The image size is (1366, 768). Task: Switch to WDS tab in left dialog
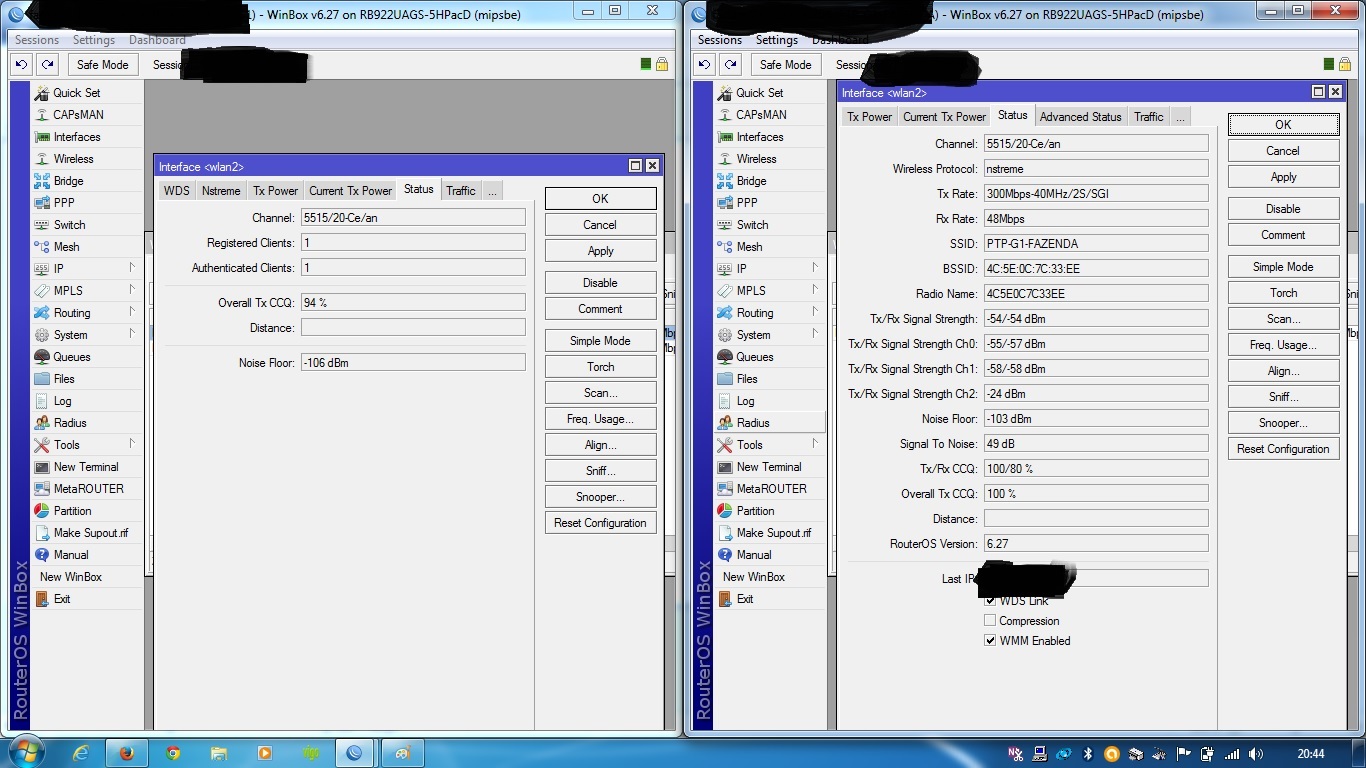[177, 191]
